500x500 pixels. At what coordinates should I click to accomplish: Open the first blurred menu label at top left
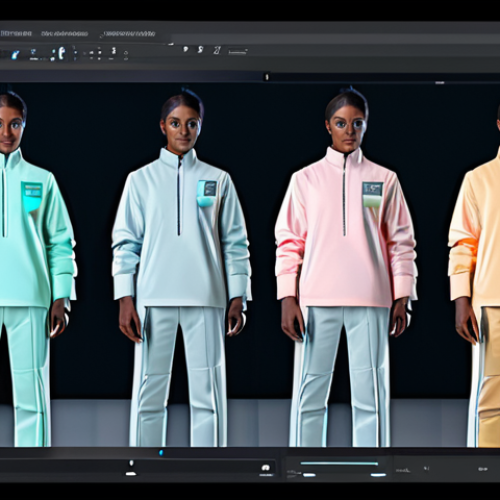[x=16, y=33]
